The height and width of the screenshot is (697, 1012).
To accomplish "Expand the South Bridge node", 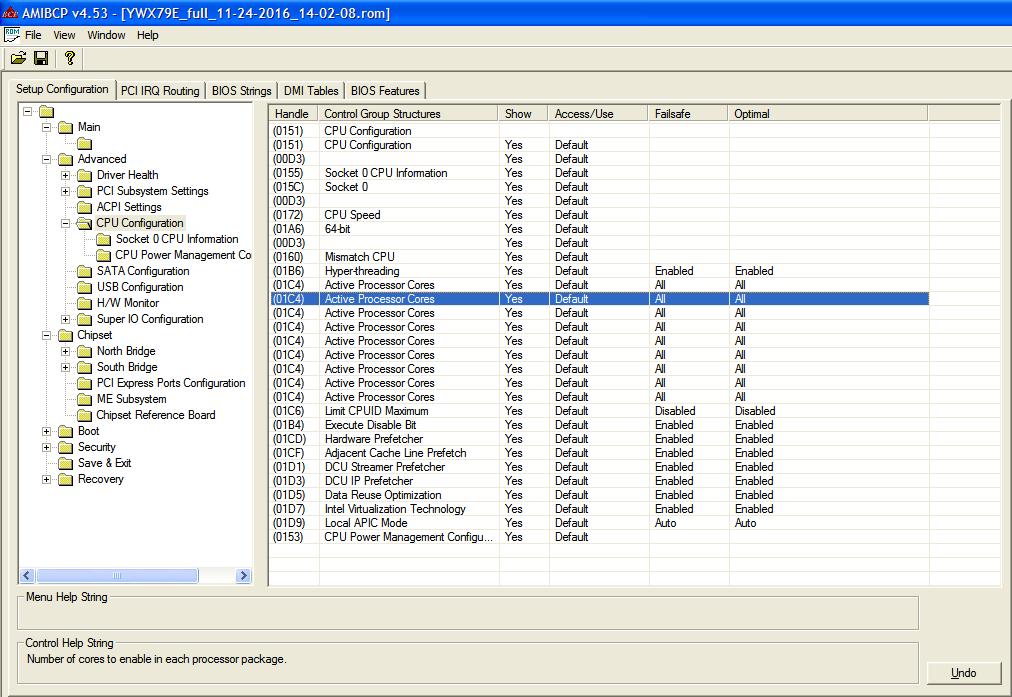I will tap(65, 367).
